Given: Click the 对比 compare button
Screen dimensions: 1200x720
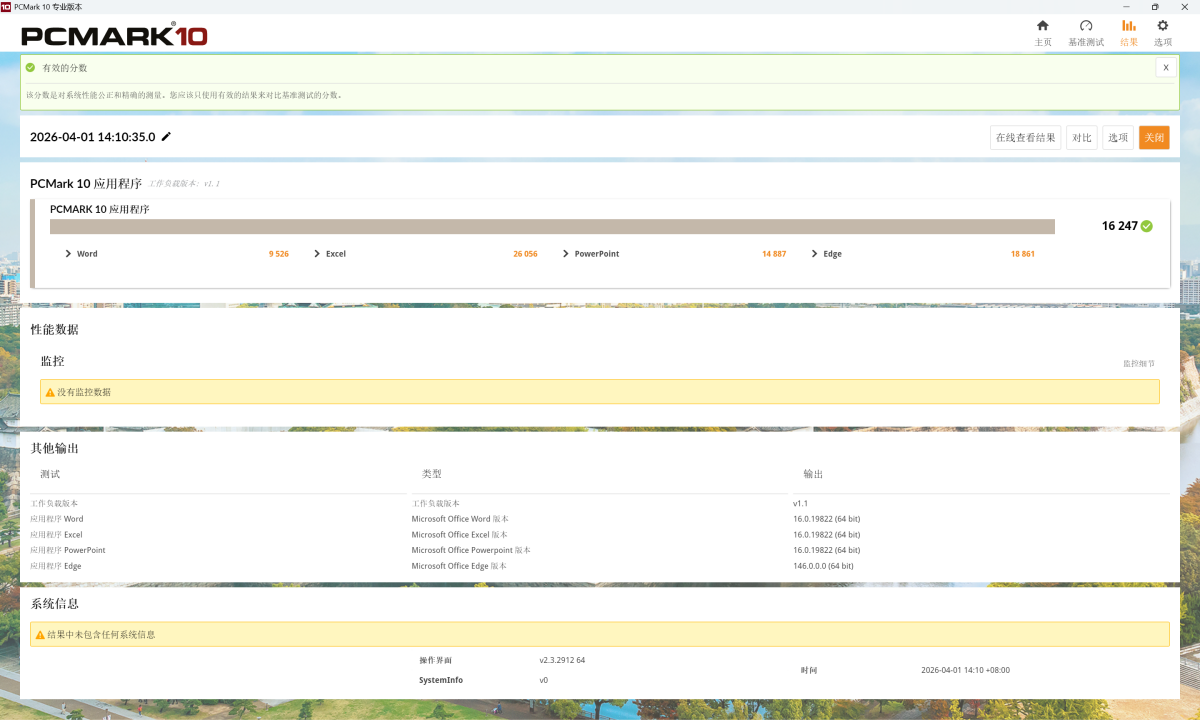Looking at the screenshot, I should pos(1082,138).
